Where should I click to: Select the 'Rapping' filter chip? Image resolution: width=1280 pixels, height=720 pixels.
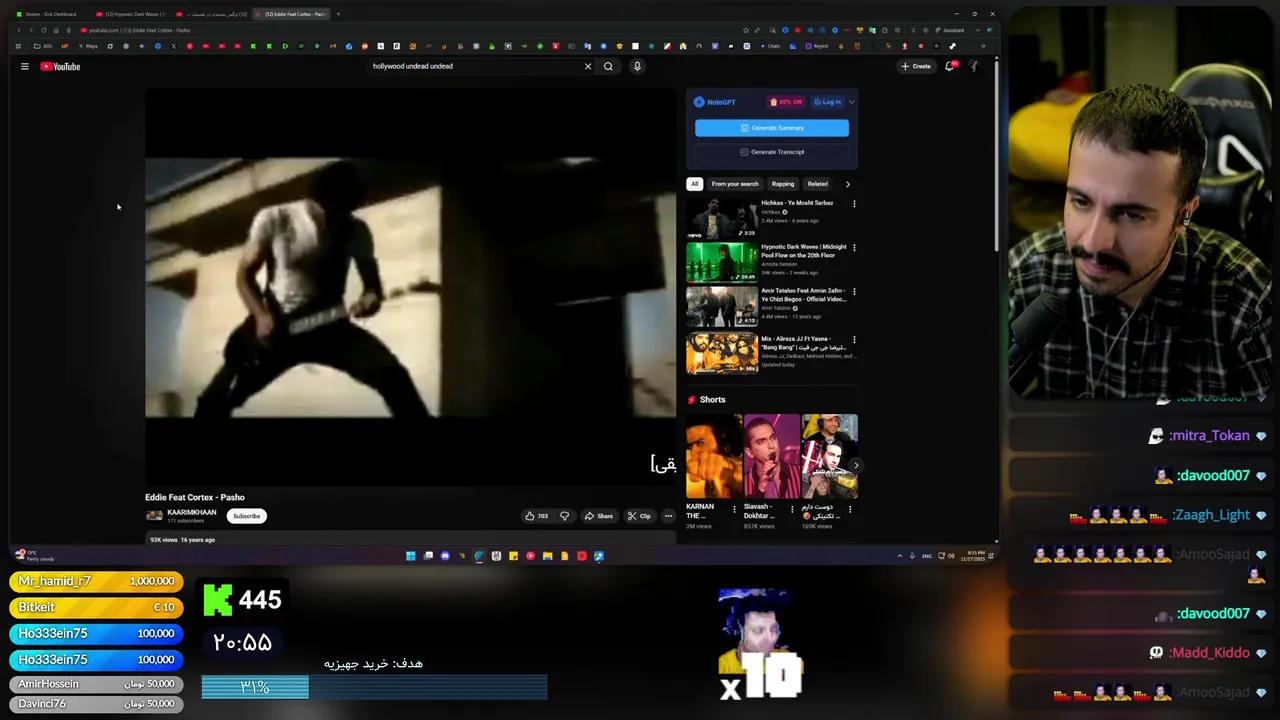click(x=783, y=184)
